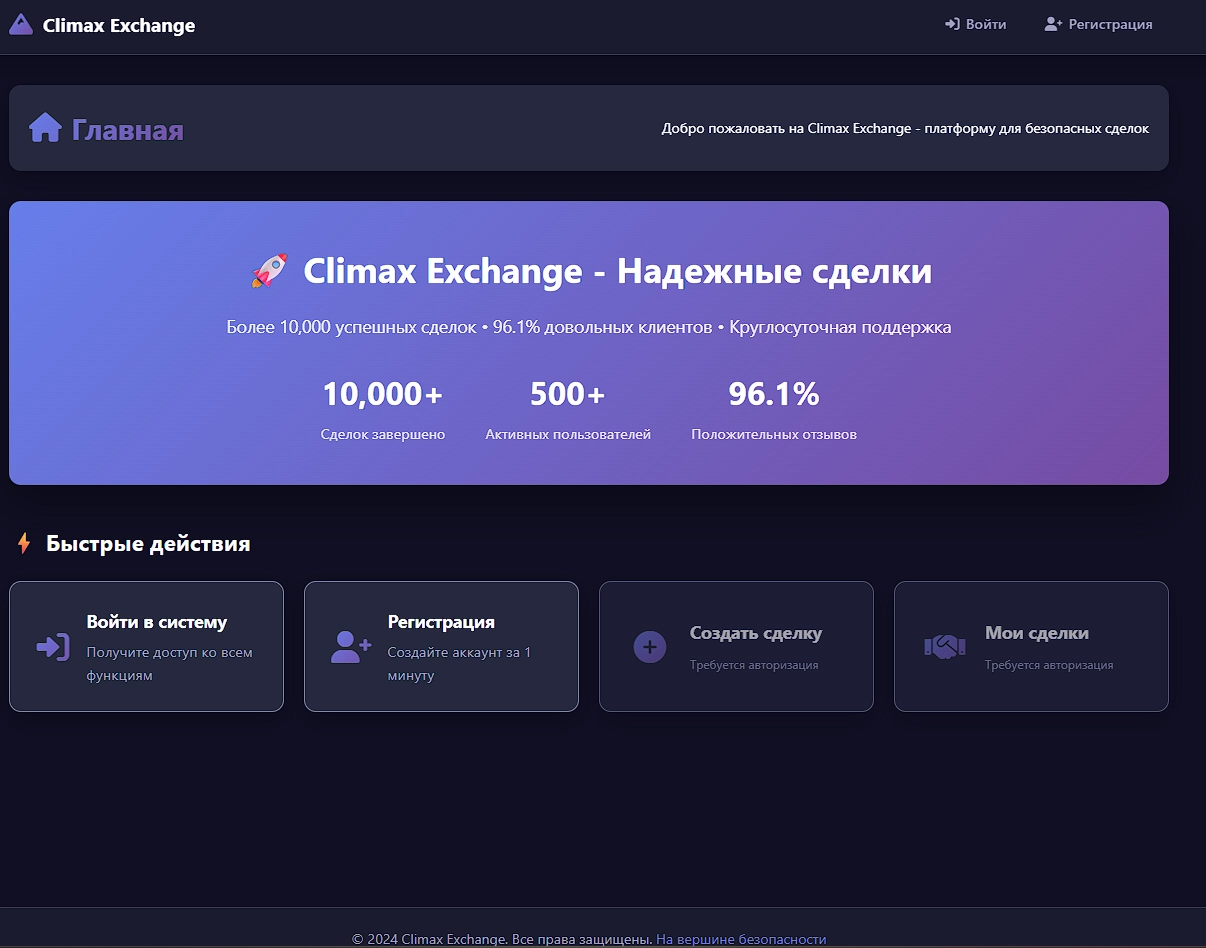The height and width of the screenshot is (948, 1206).
Task: Open the Войти link in the header
Action: point(985,24)
